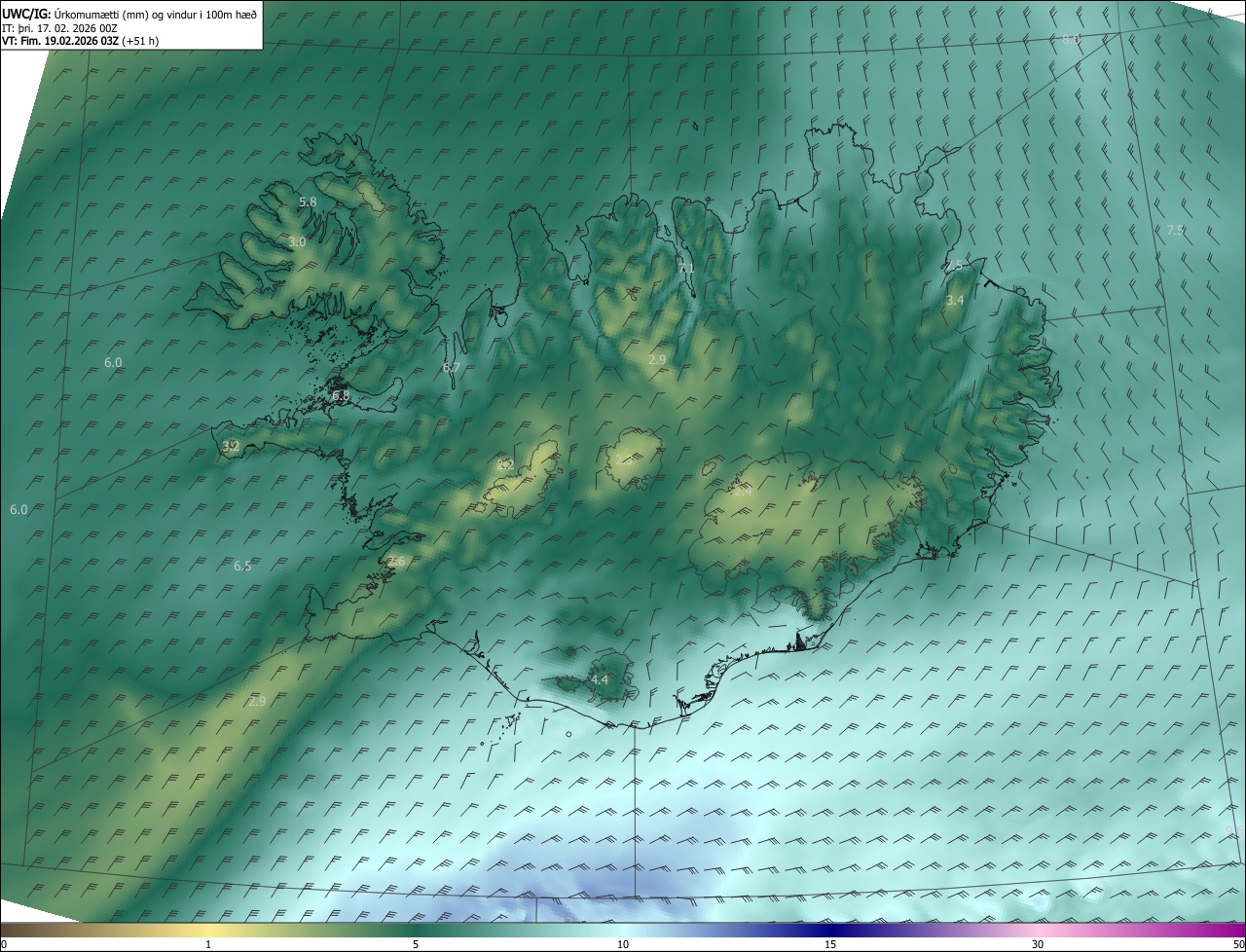The height and width of the screenshot is (952, 1246).
Task: Click the 6.5 value label over the sea
Action: click(242, 566)
